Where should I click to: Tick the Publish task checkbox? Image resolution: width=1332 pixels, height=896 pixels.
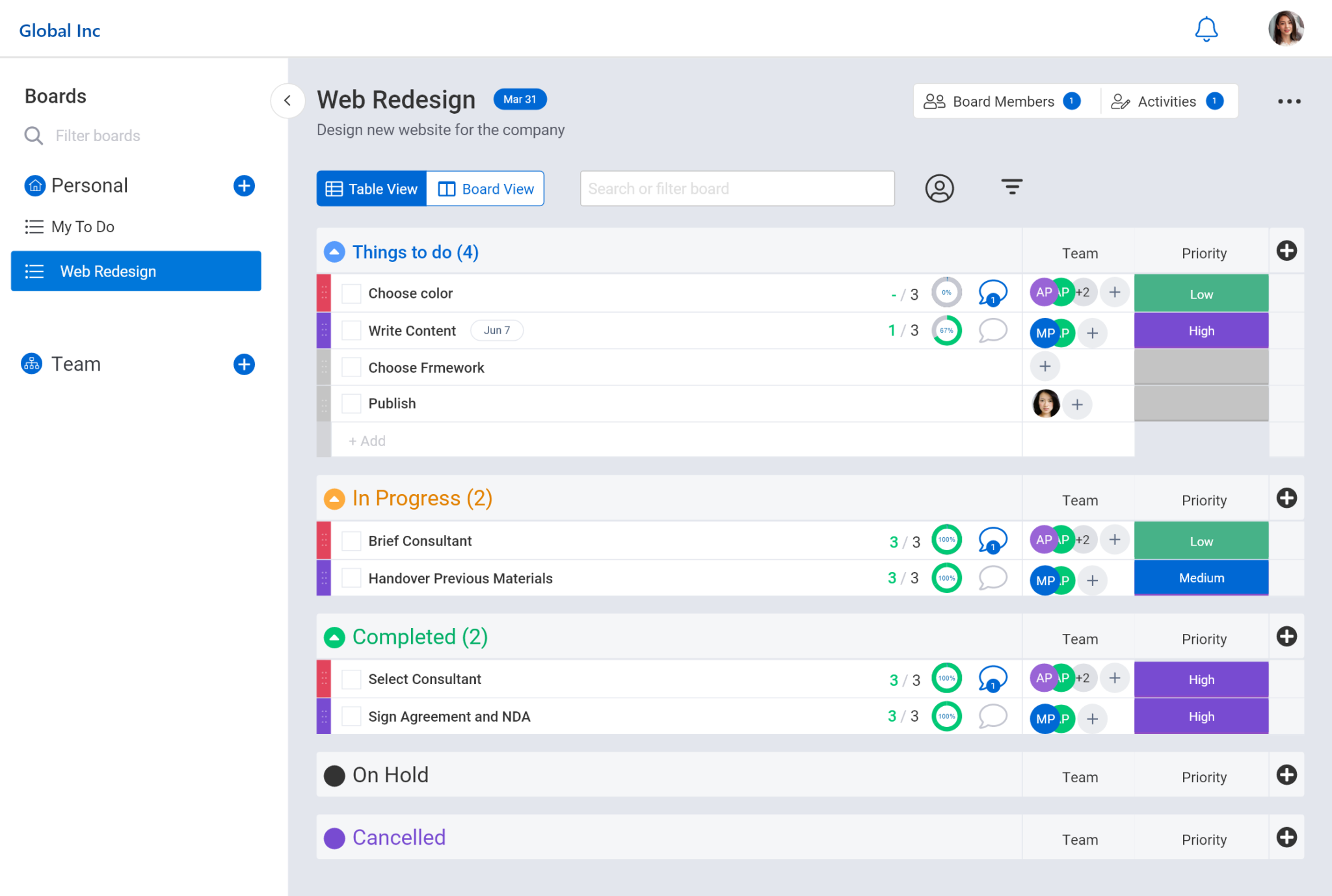351,403
